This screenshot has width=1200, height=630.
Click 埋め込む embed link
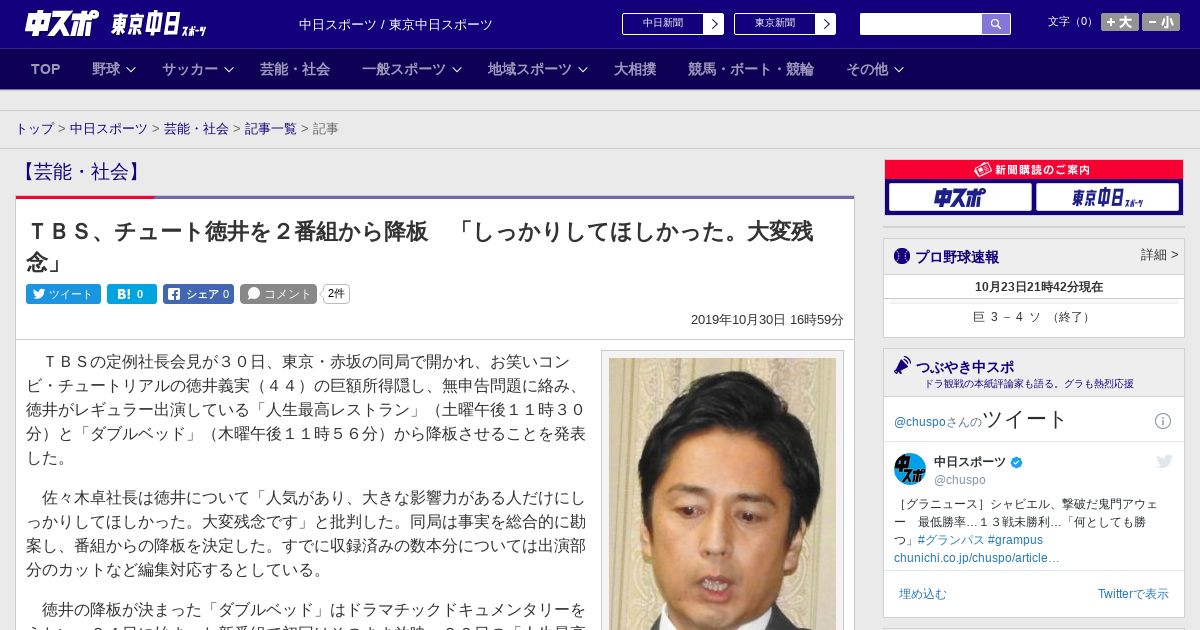[x=922, y=594]
